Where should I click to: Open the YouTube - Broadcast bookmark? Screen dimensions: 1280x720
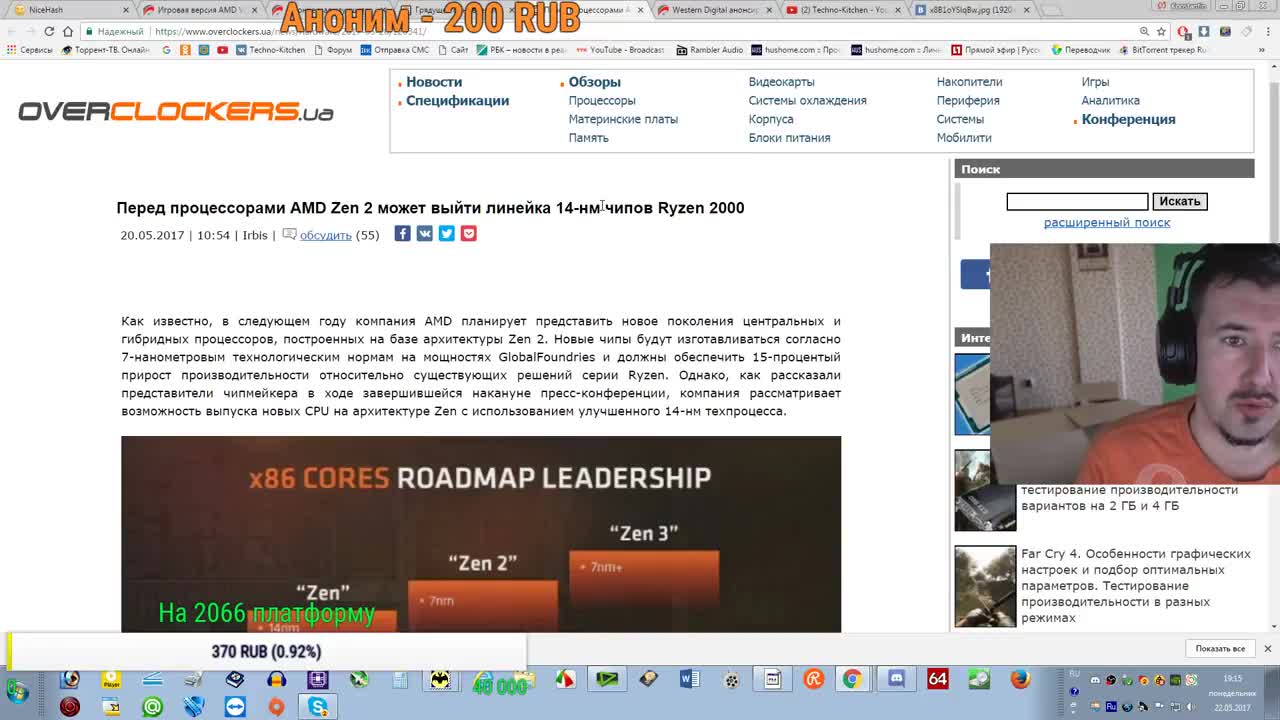tap(620, 50)
